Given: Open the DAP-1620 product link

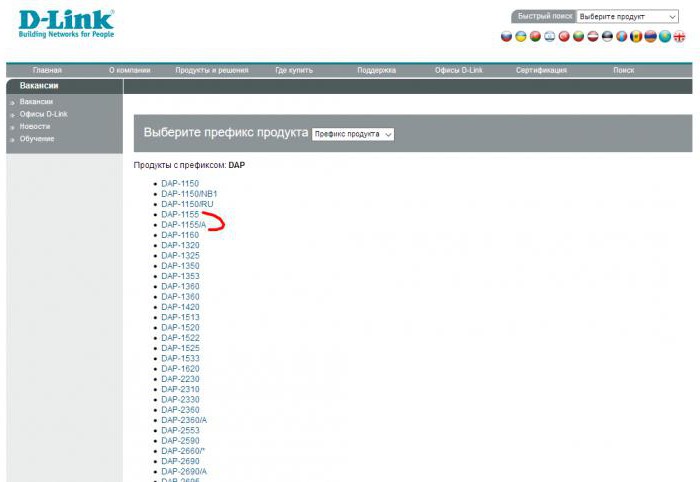Looking at the screenshot, I should 180,368.
